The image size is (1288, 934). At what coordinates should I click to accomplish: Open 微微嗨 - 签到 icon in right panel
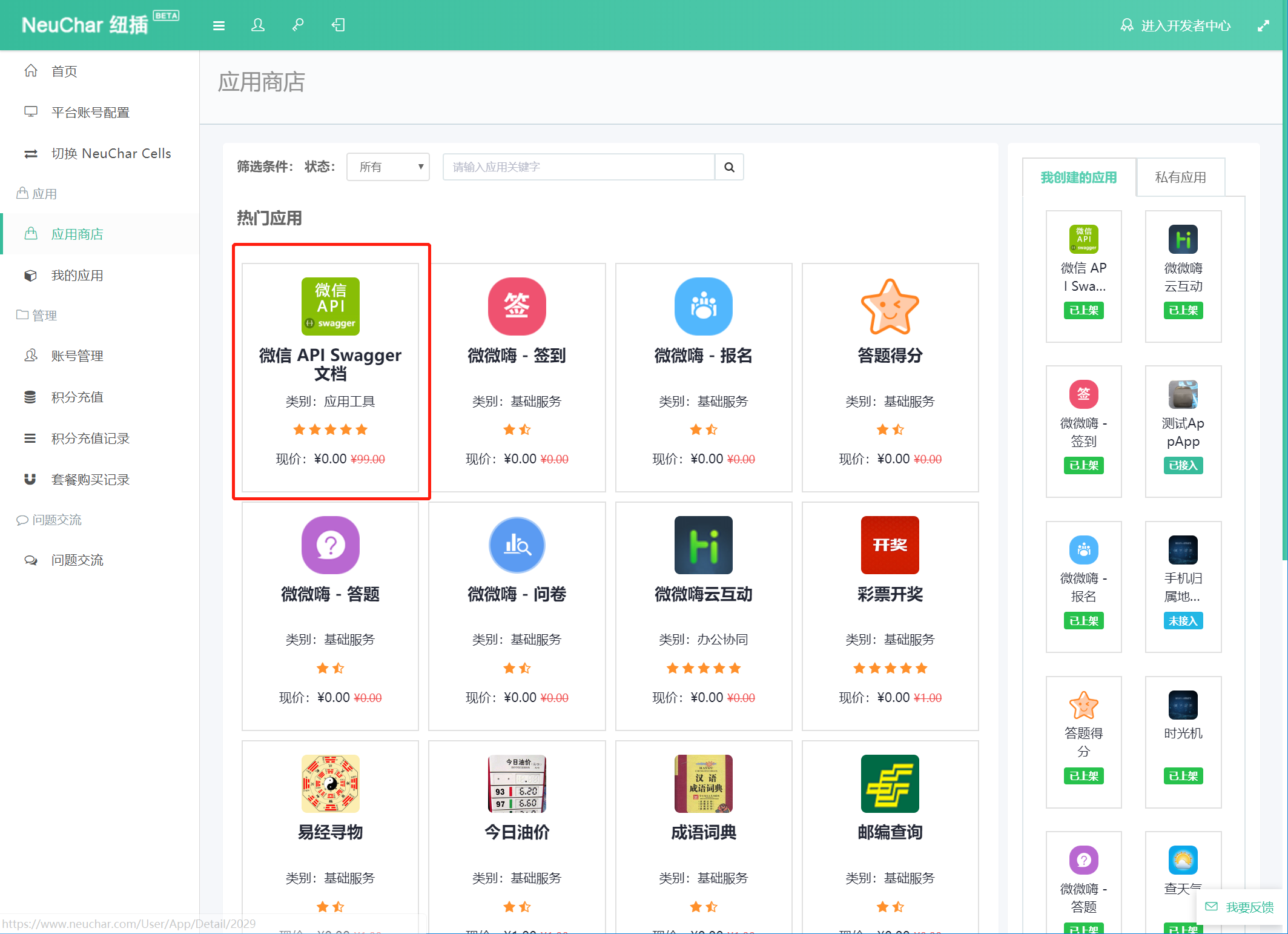coord(1084,394)
